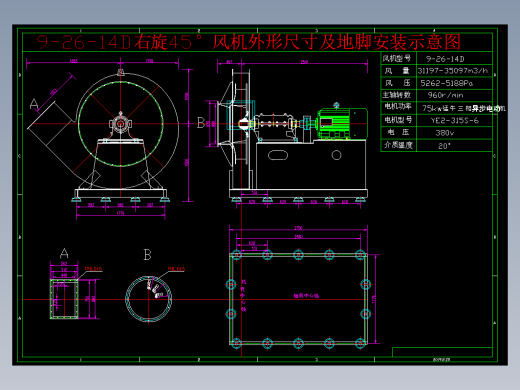Screen dimensions: 520x390
Task: Click the bearing hub at the fan center
Action: 121,124
